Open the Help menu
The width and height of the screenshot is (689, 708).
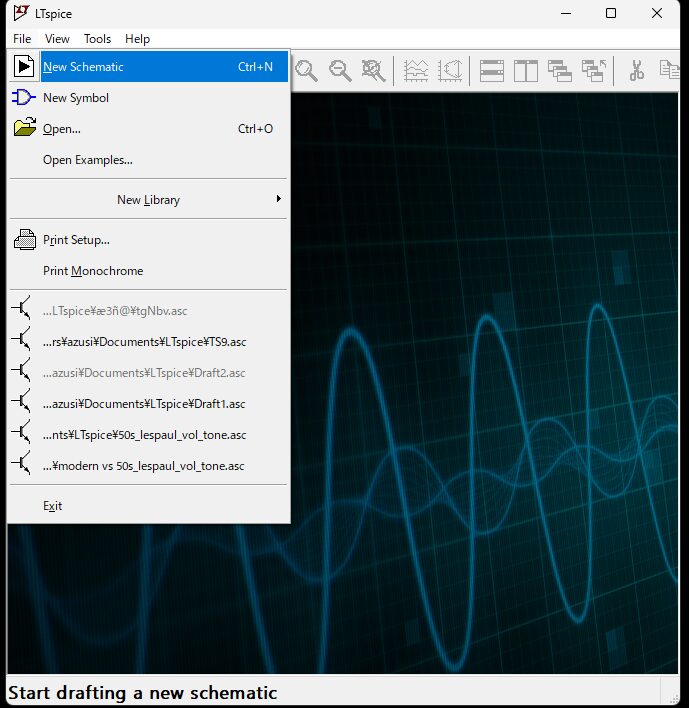click(x=137, y=39)
